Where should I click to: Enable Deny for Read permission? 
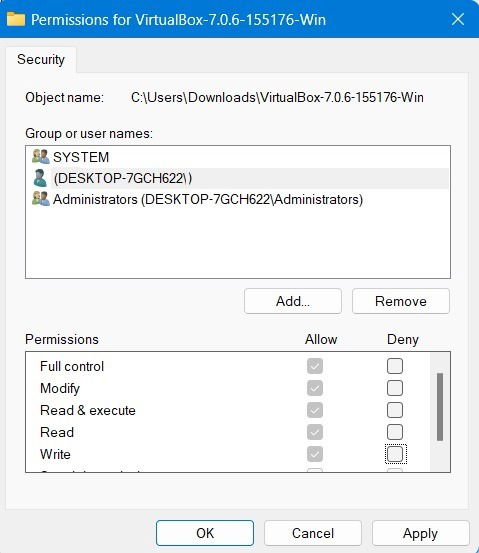click(395, 432)
